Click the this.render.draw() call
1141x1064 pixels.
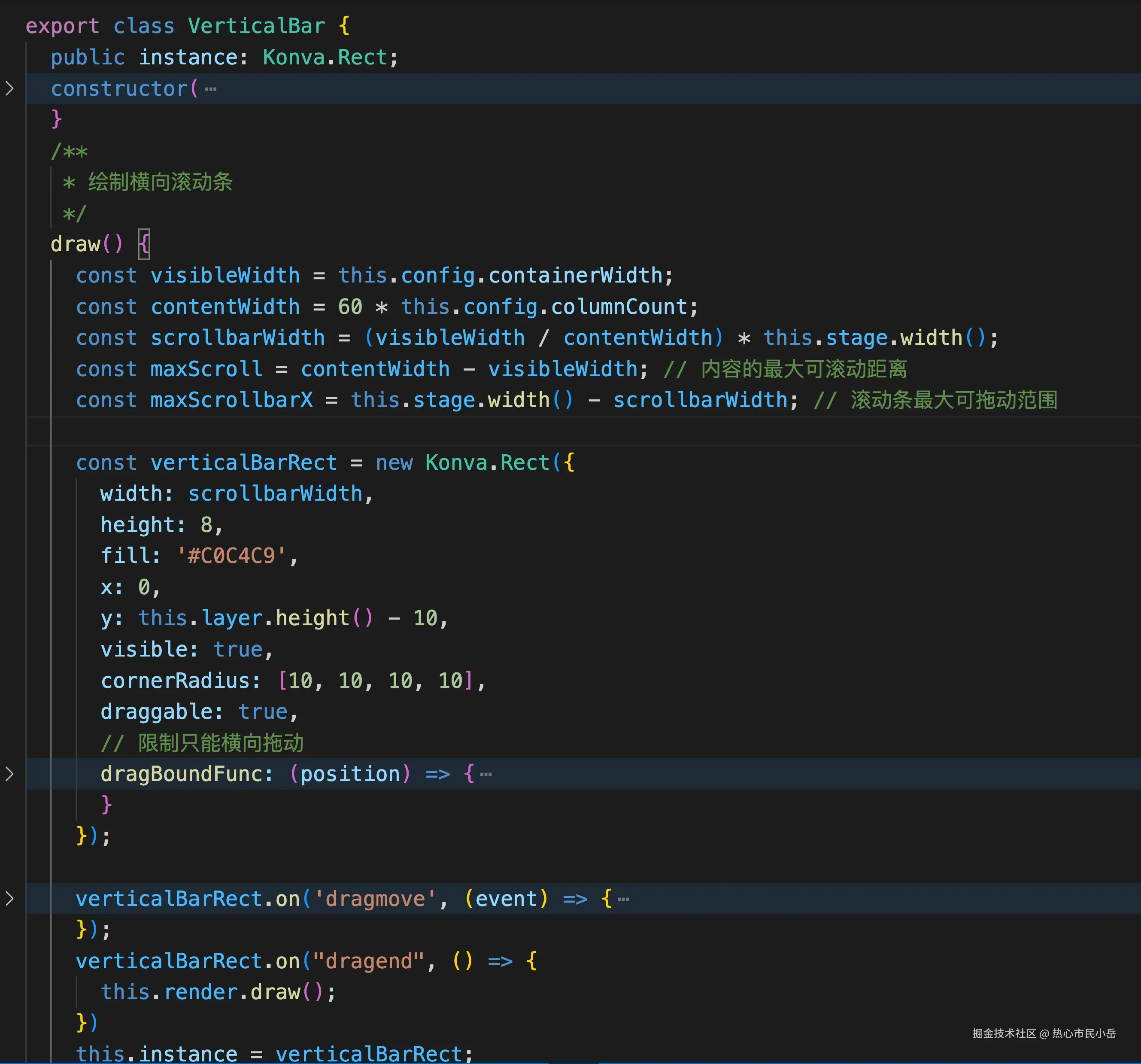click(218, 992)
